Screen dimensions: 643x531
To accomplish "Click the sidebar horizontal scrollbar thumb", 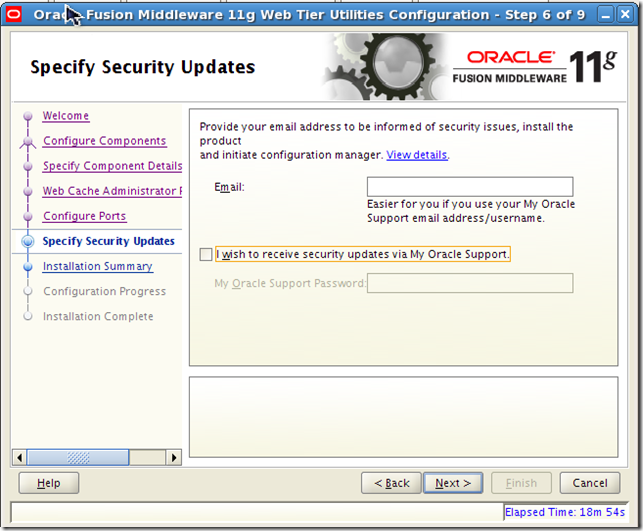I will pyautogui.click(x=78, y=457).
